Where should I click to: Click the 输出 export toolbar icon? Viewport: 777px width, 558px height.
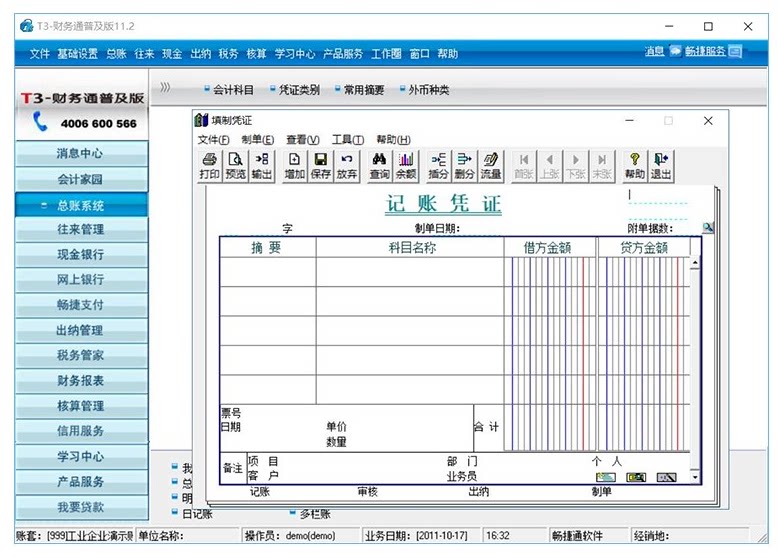pyautogui.click(x=262, y=166)
